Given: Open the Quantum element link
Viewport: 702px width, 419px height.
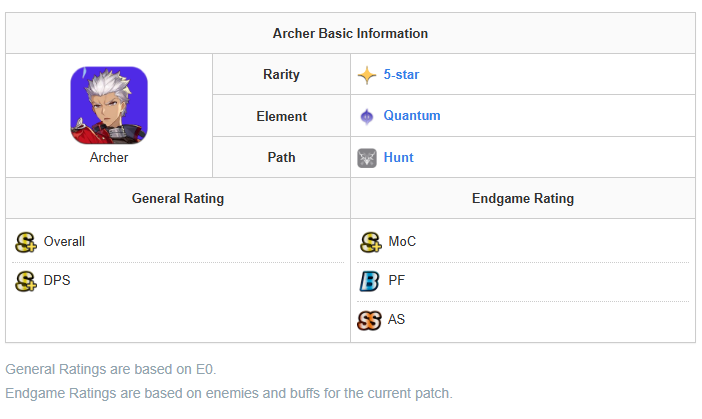Looking at the screenshot, I should pyautogui.click(x=412, y=116).
